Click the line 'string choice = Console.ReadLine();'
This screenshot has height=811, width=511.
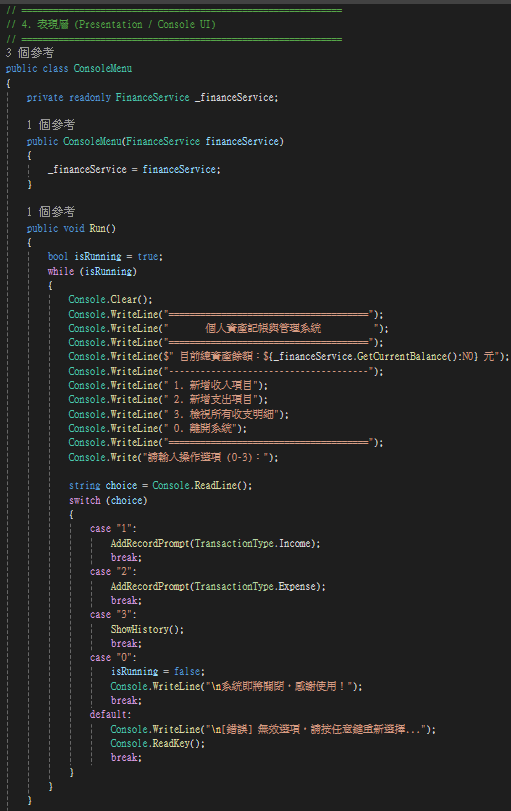click(x=160, y=485)
